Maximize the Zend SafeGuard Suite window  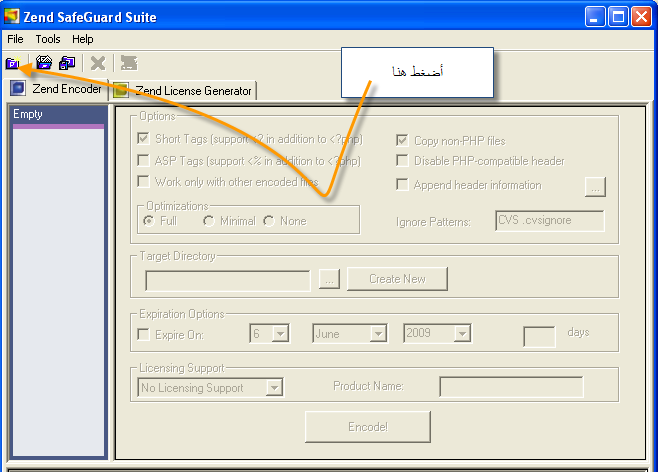click(x=618, y=17)
